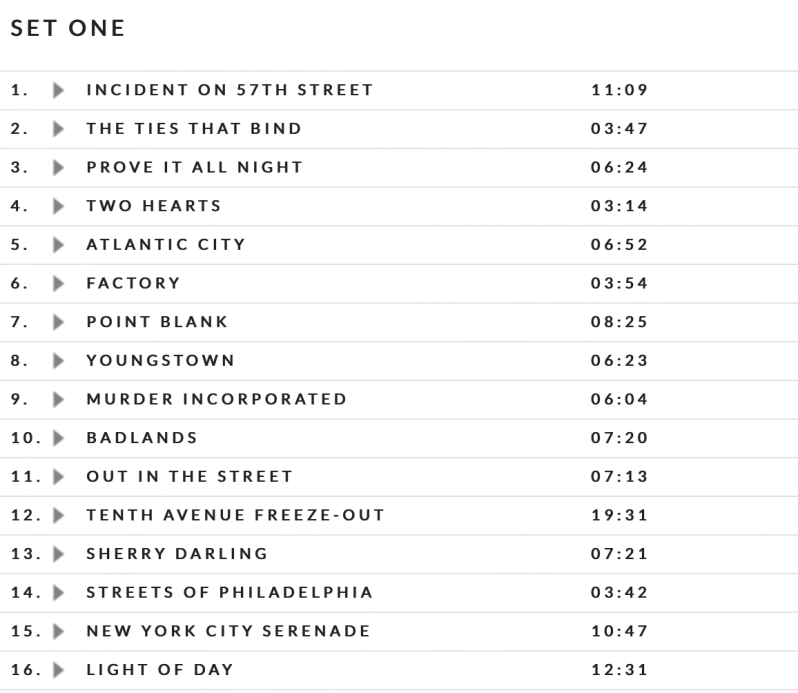Image resolution: width=798 pixels, height=693 pixels.
Task: Play New York City Serenade
Action: pyautogui.click(x=58, y=631)
